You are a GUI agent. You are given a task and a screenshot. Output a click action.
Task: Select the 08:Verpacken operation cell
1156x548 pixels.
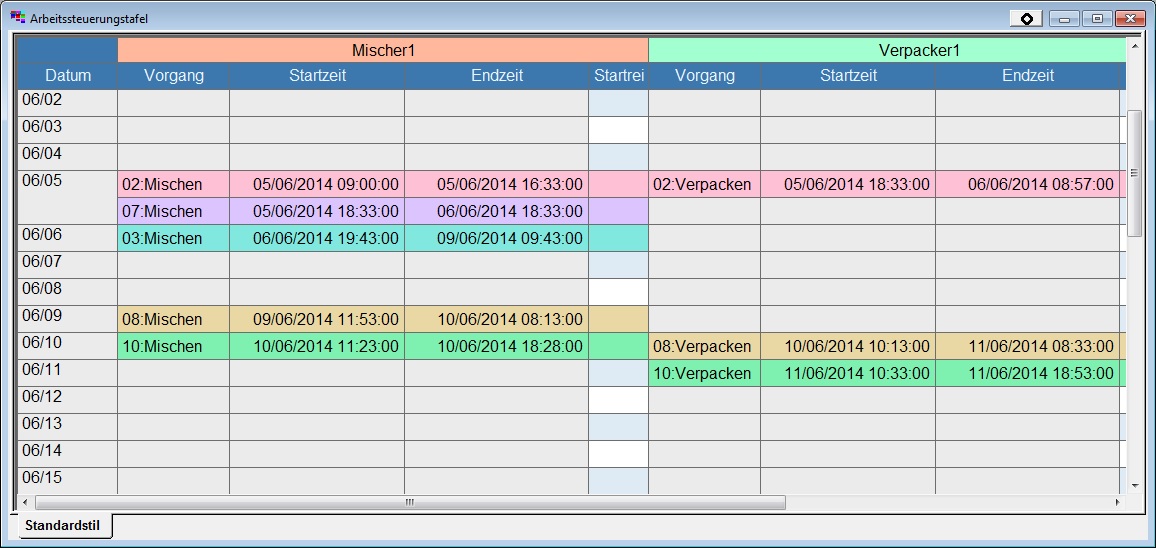(704, 346)
